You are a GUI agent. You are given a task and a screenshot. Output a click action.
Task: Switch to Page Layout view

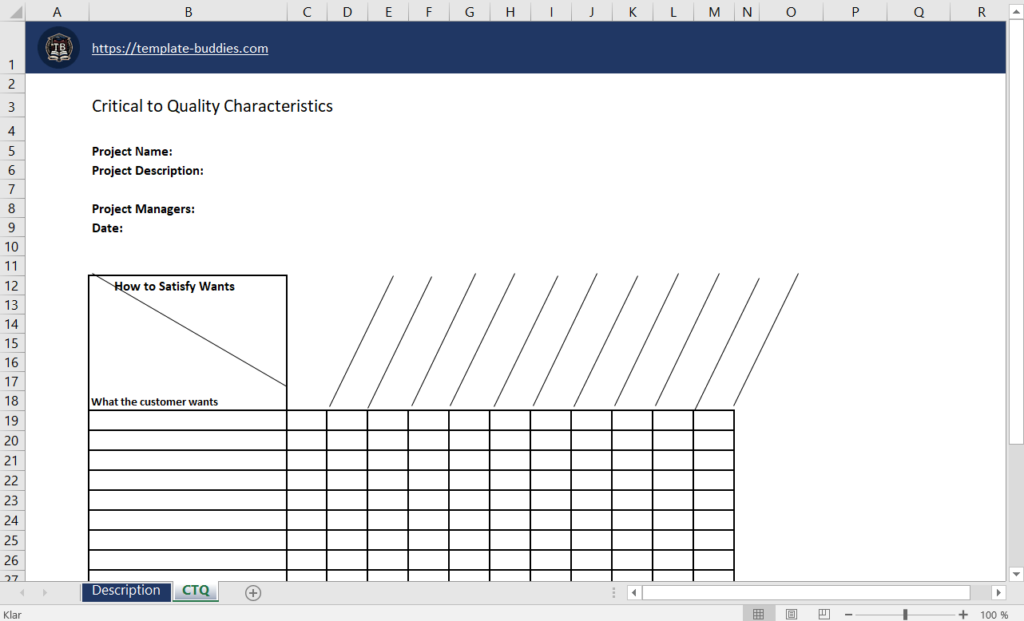point(791,614)
